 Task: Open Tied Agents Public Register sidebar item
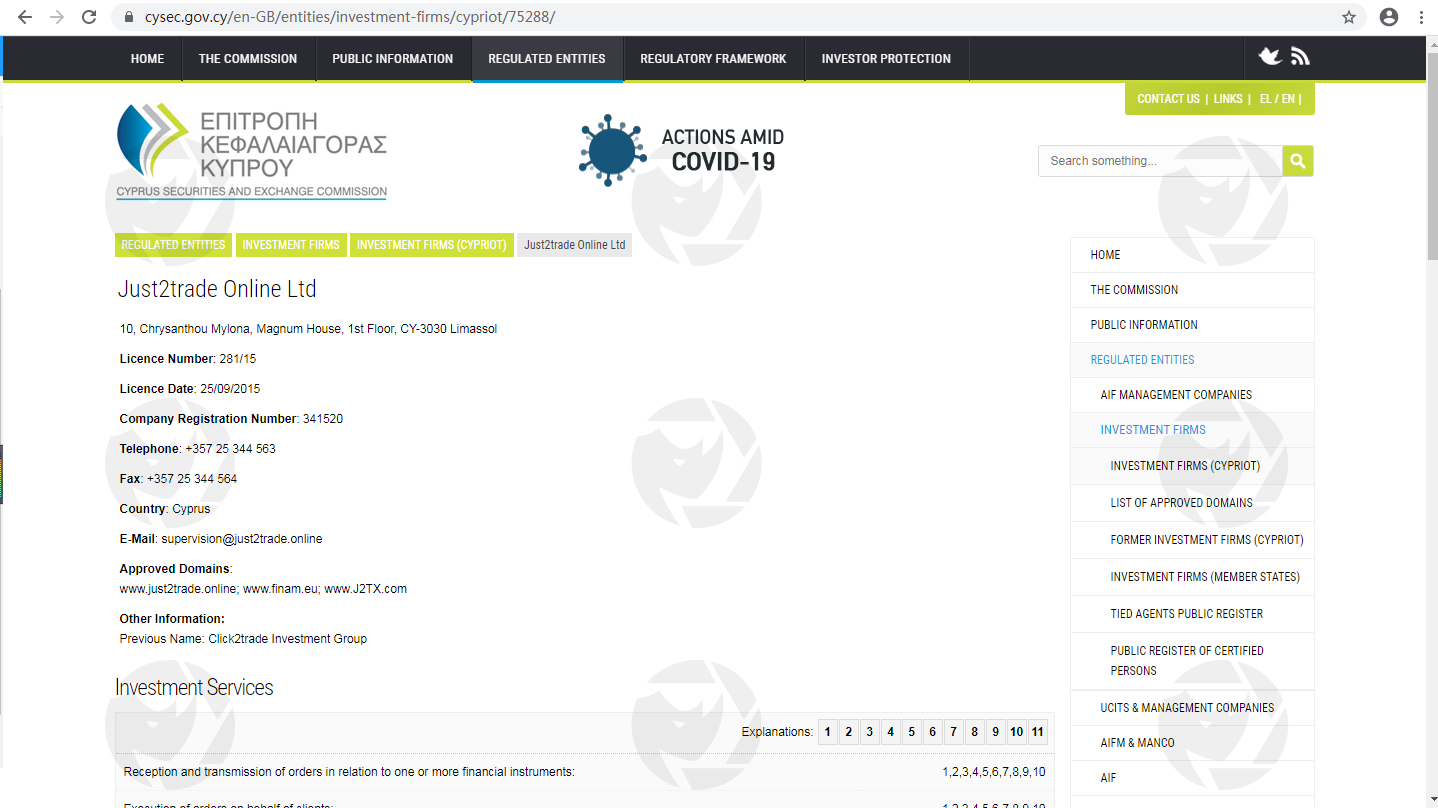point(1186,614)
